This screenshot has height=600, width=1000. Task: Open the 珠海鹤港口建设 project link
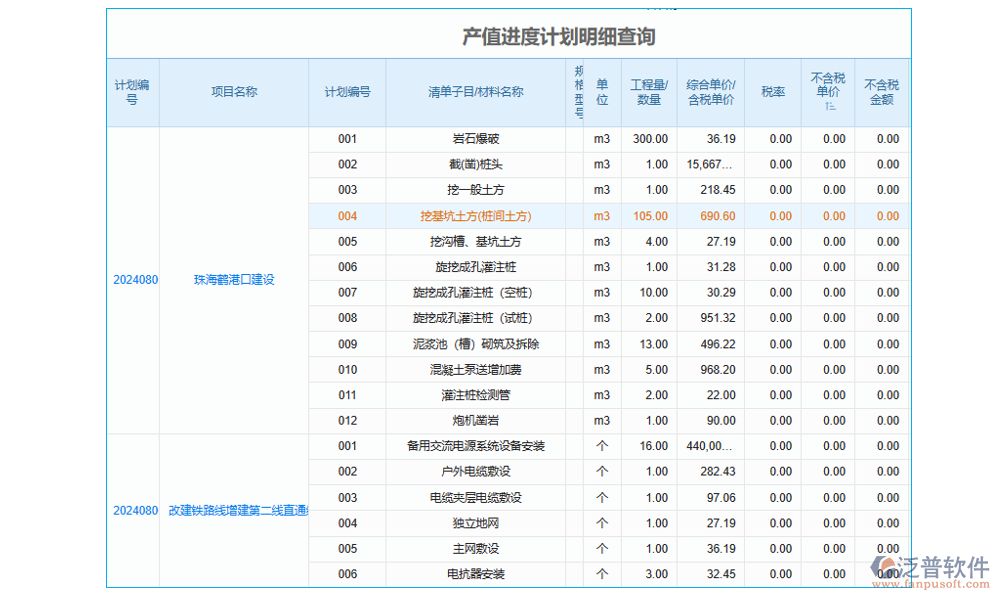tap(234, 280)
